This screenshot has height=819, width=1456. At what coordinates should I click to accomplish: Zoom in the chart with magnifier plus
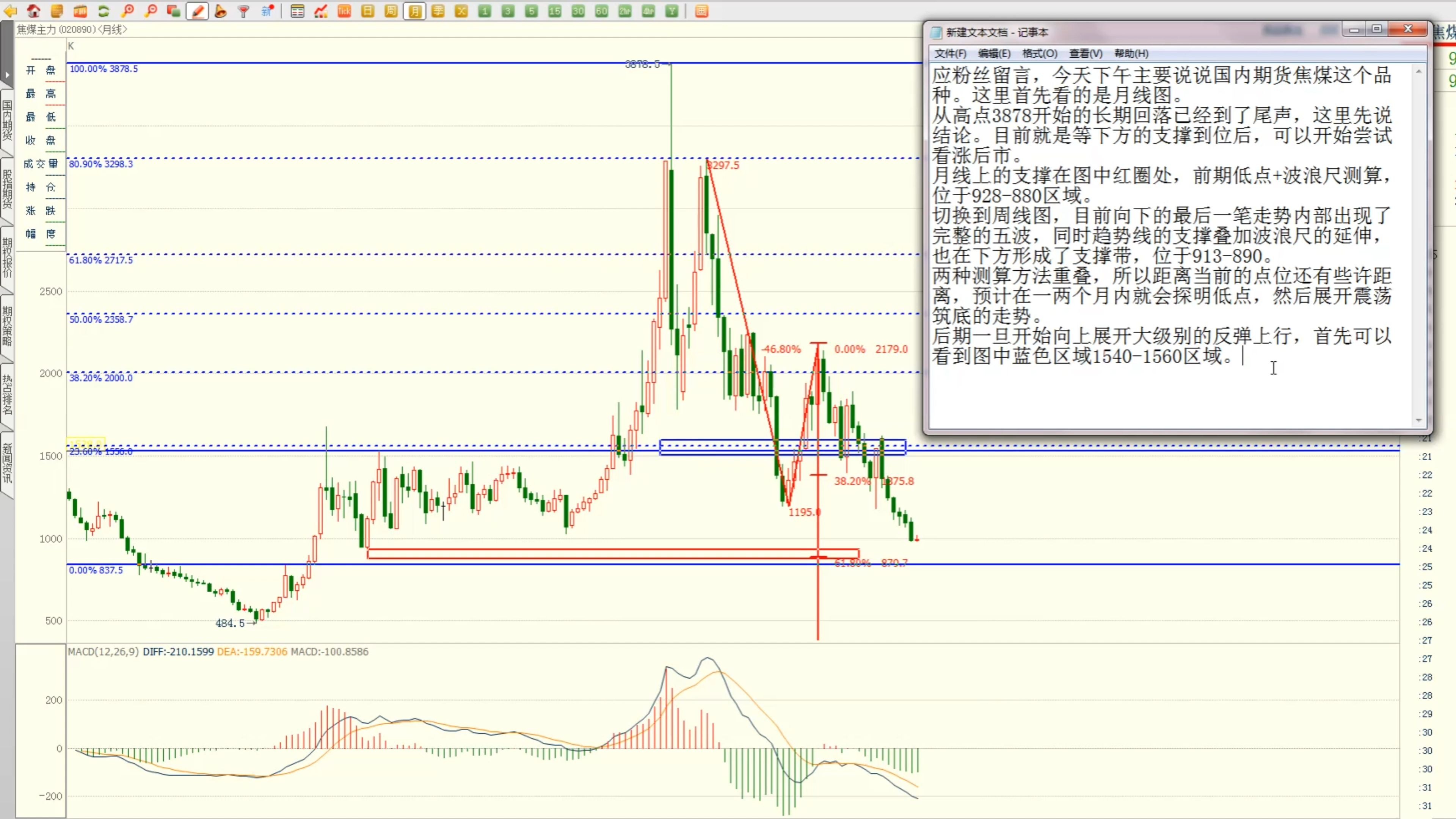(x=128, y=11)
